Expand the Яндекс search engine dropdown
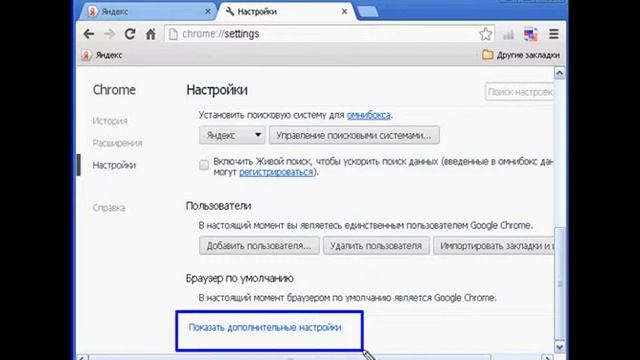Viewport: 640px width, 360px height. click(x=232, y=135)
